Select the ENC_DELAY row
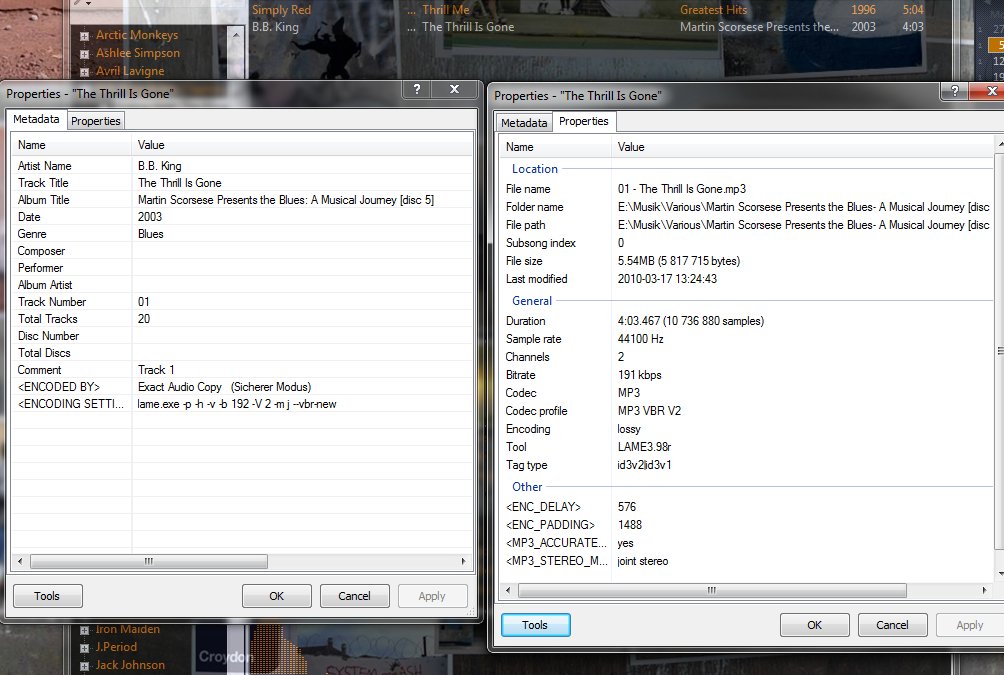 point(747,507)
